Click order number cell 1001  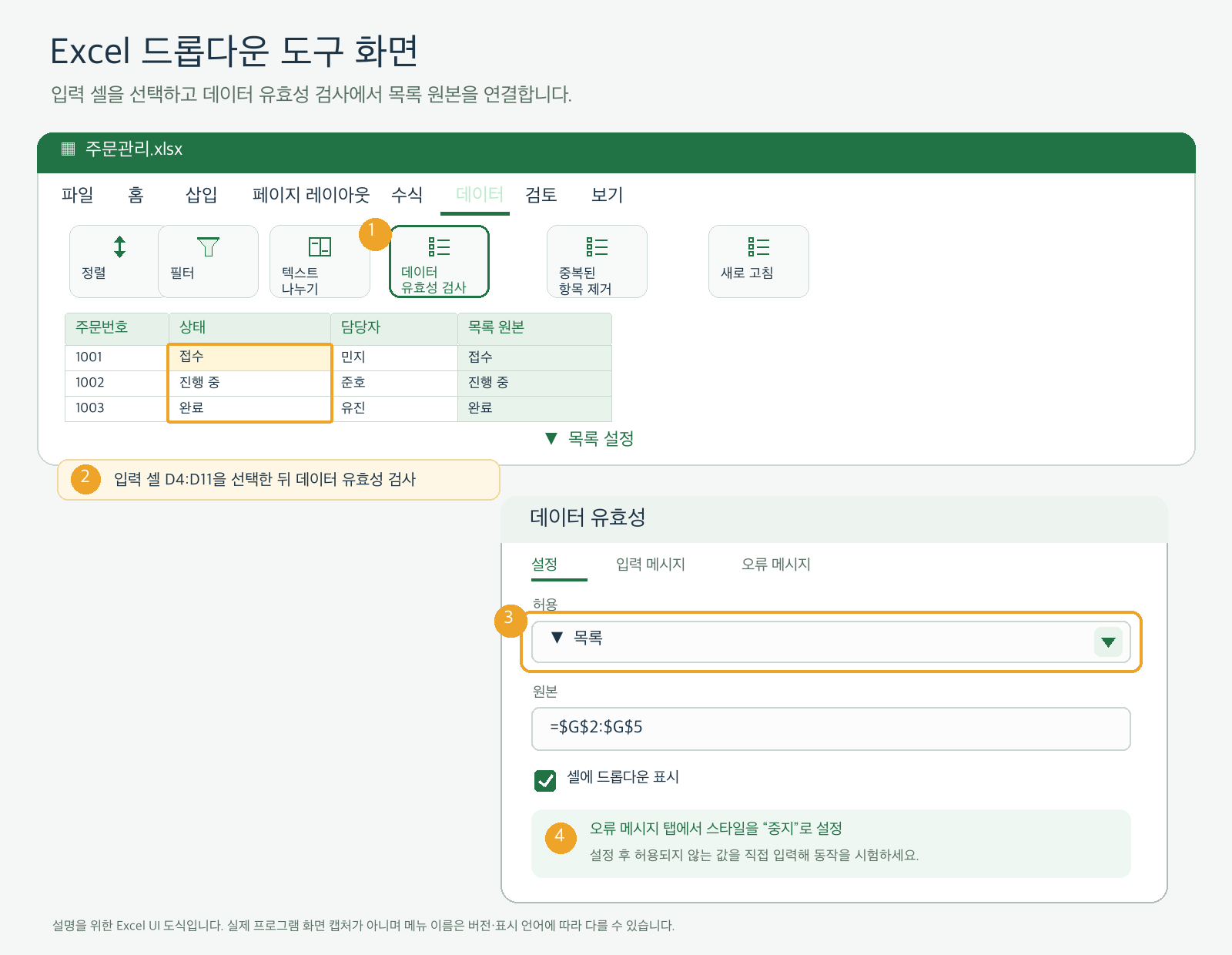click(117, 357)
